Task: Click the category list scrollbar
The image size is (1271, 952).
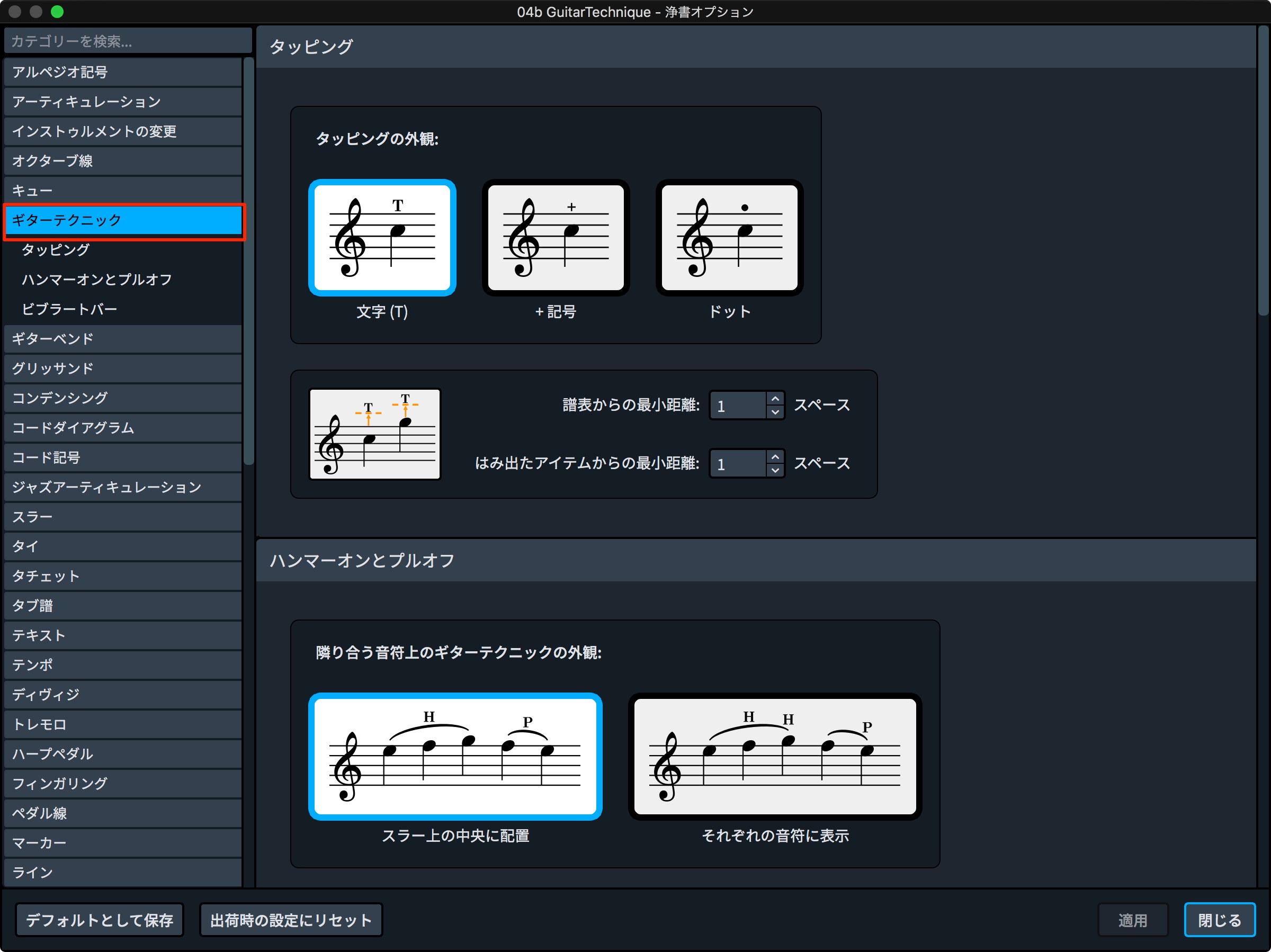Action: (x=248, y=261)
